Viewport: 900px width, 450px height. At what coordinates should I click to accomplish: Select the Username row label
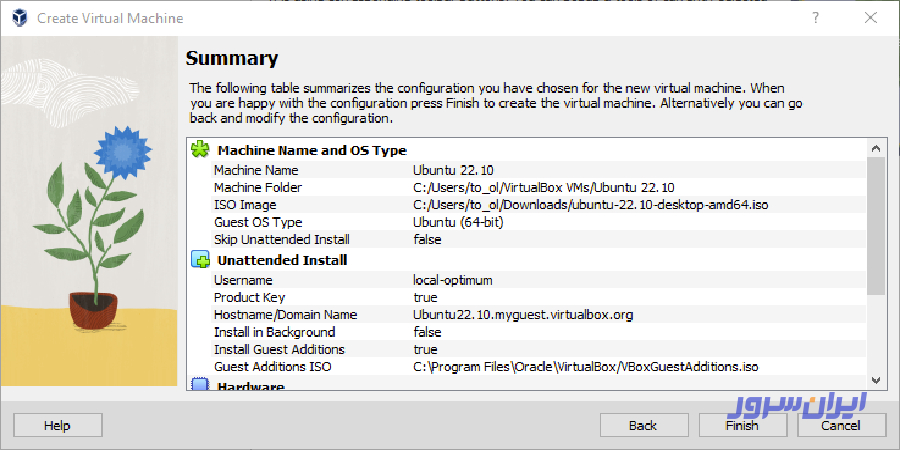243,280
